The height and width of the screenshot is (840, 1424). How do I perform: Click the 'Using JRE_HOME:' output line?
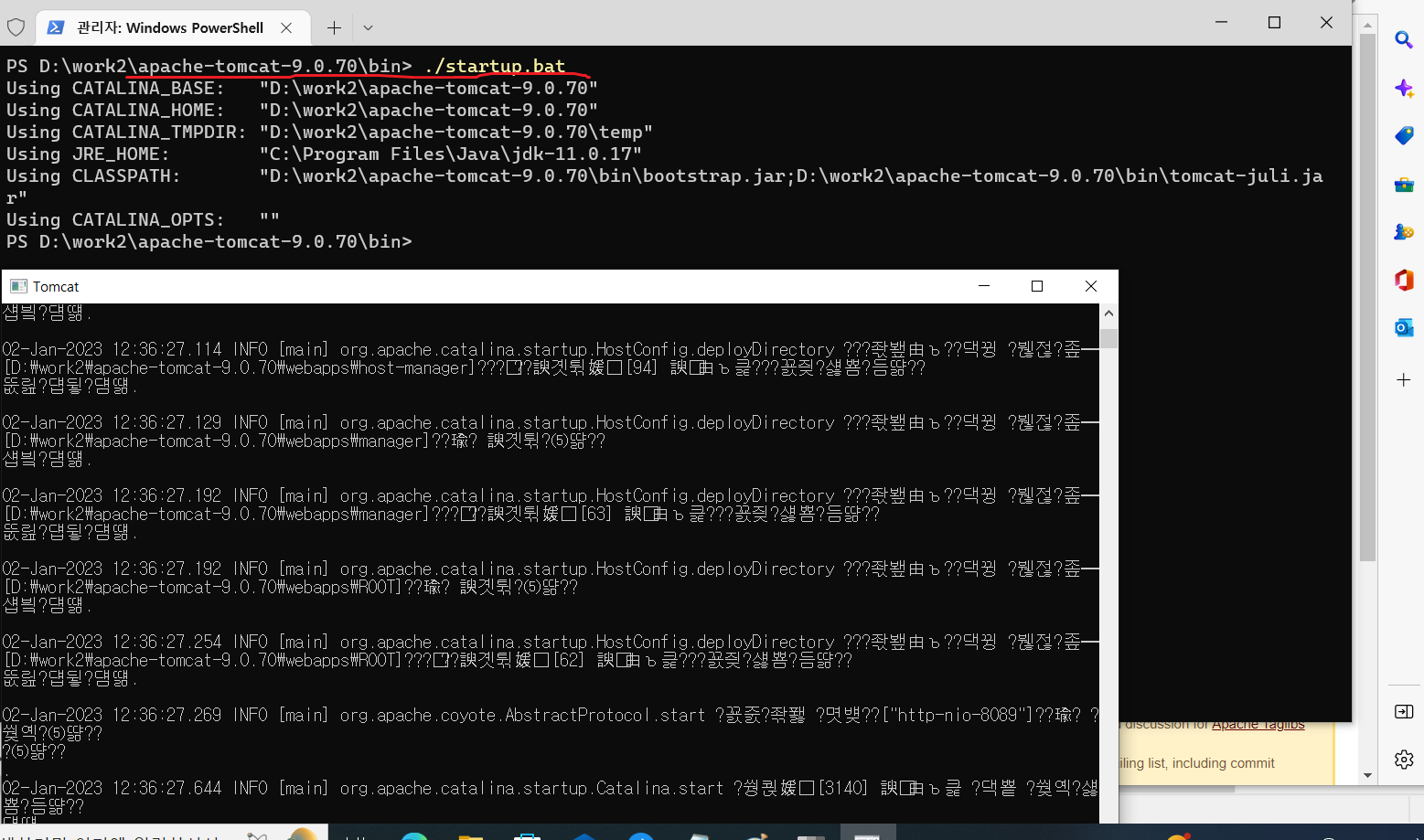point(324,154)
